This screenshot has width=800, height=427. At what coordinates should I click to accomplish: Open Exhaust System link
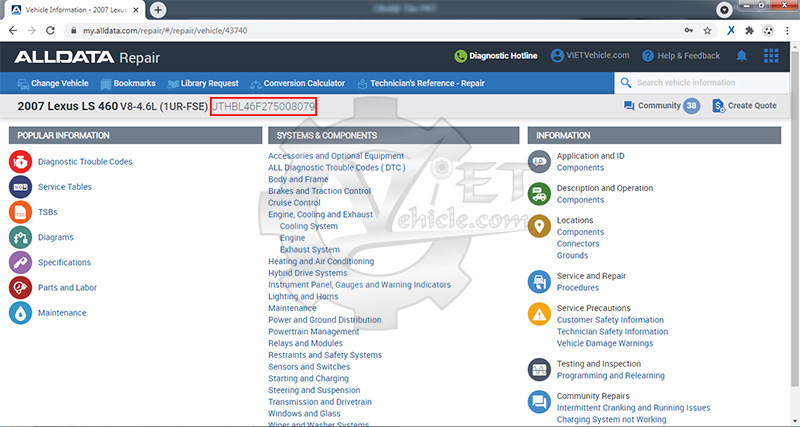310,249
